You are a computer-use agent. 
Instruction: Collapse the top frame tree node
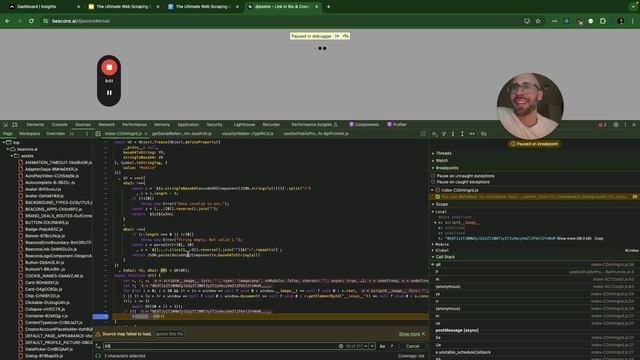tap(4, 142)
